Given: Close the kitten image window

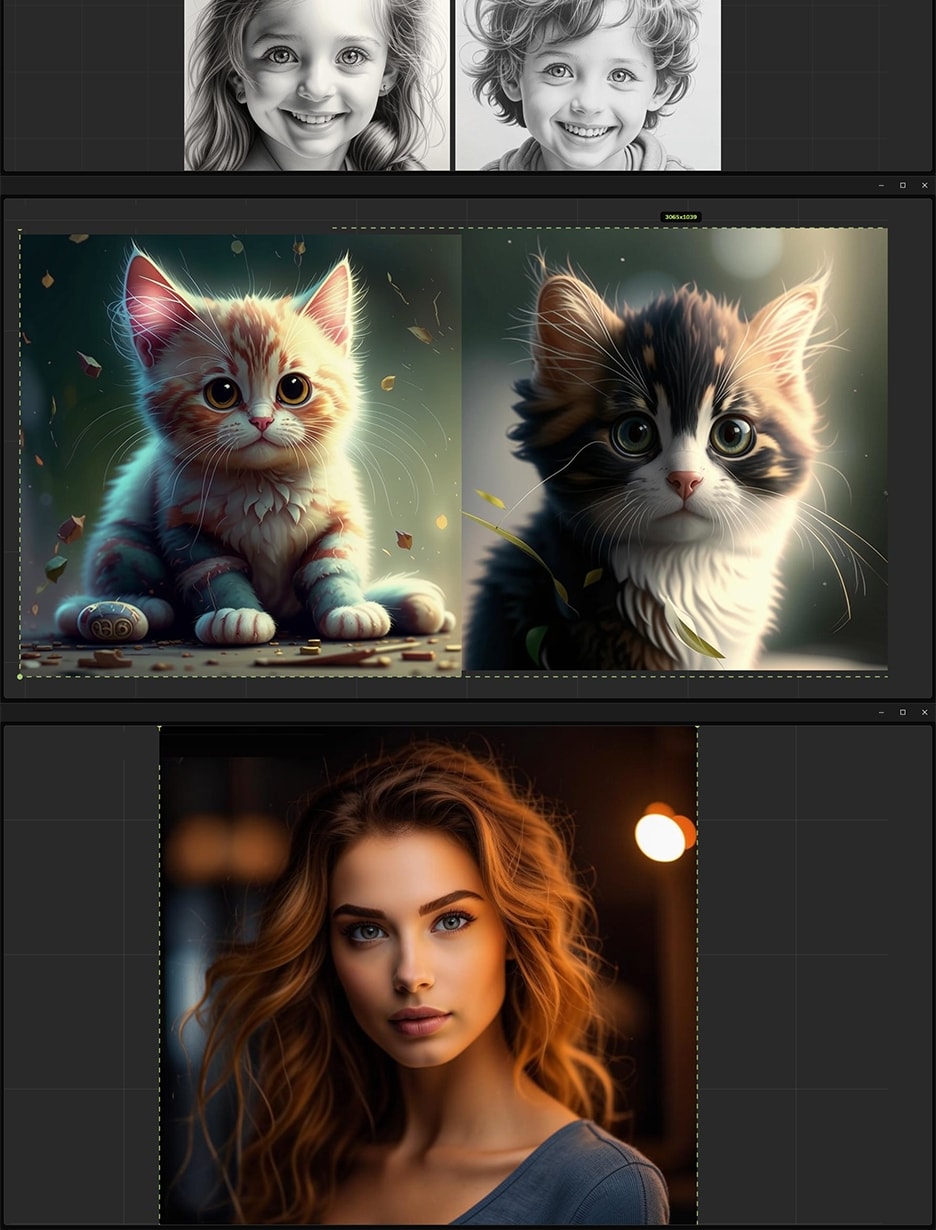Looking at the screenshot, I should (924, 185).
